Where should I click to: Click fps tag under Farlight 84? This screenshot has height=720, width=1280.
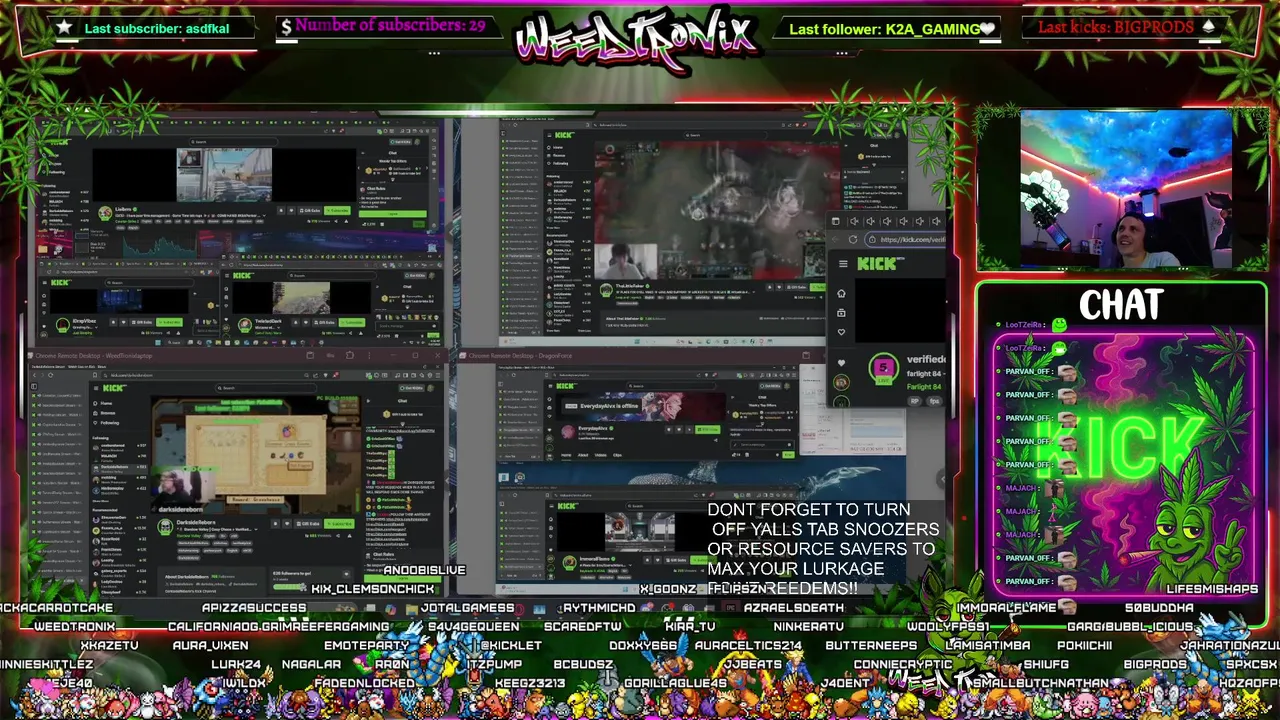point(934,401)
